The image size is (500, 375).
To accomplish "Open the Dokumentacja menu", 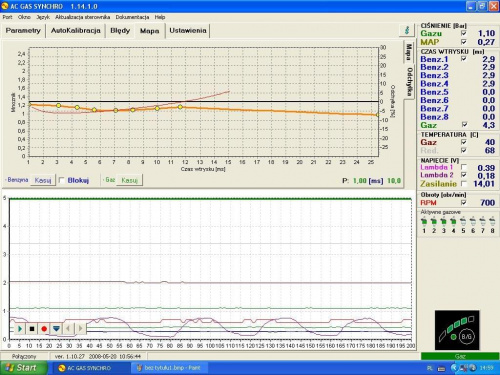I will click(132, 17).
